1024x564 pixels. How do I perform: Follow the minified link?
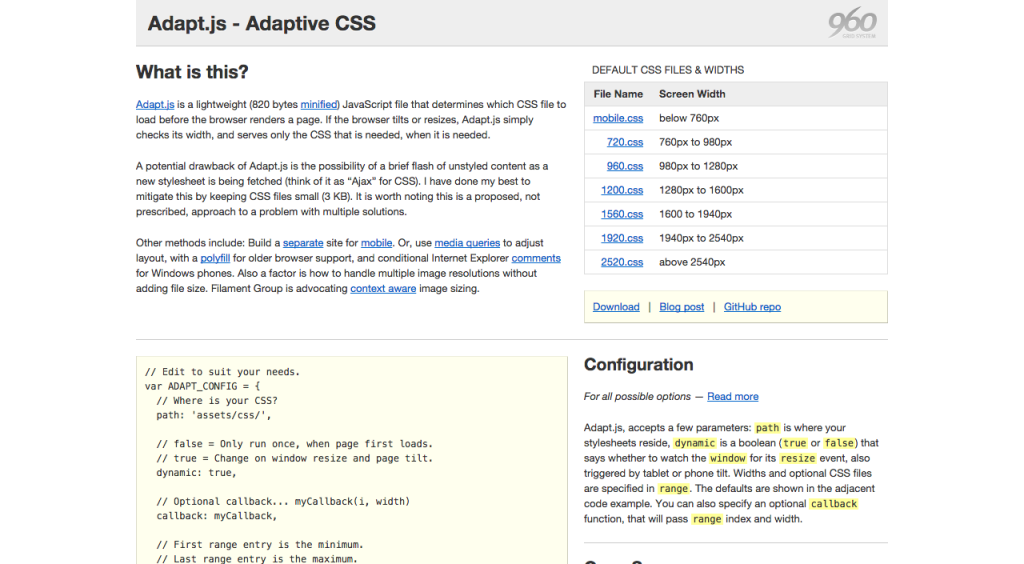(319, 104)
